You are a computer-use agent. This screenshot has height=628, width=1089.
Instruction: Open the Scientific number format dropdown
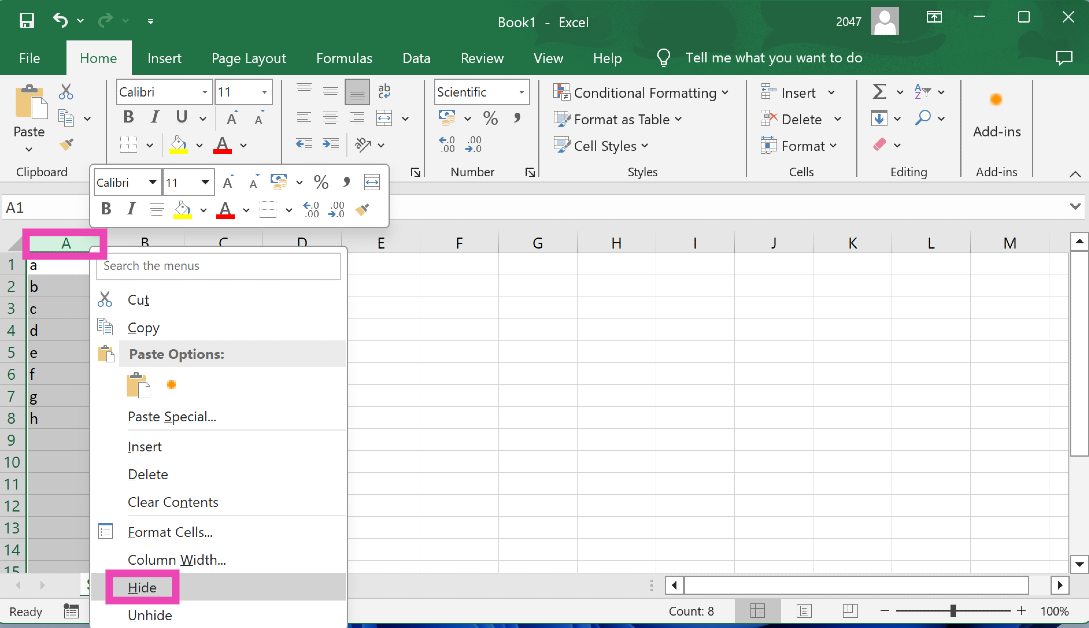[x=522, y=92]
